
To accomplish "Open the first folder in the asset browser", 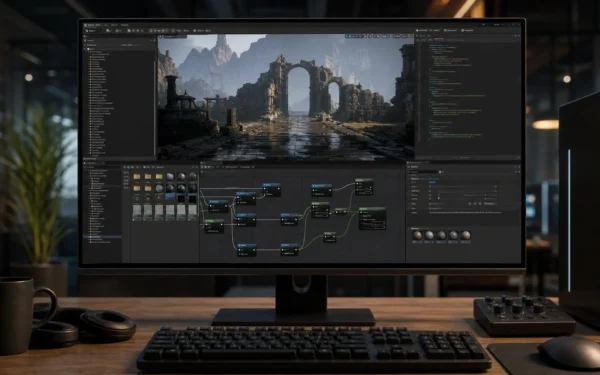I will [x=137, y=176].
